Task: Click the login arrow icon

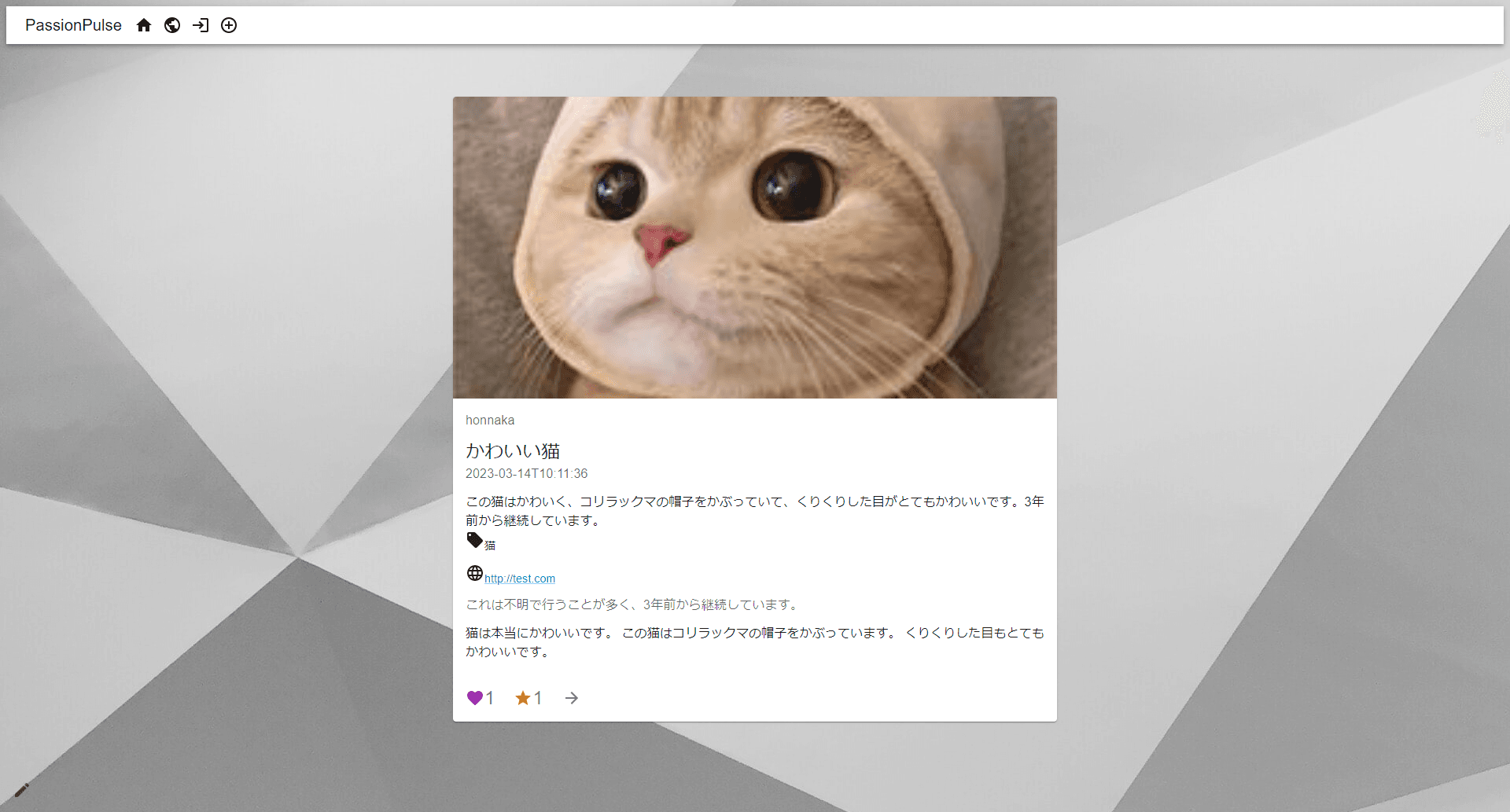Action: tap(201, 25)
